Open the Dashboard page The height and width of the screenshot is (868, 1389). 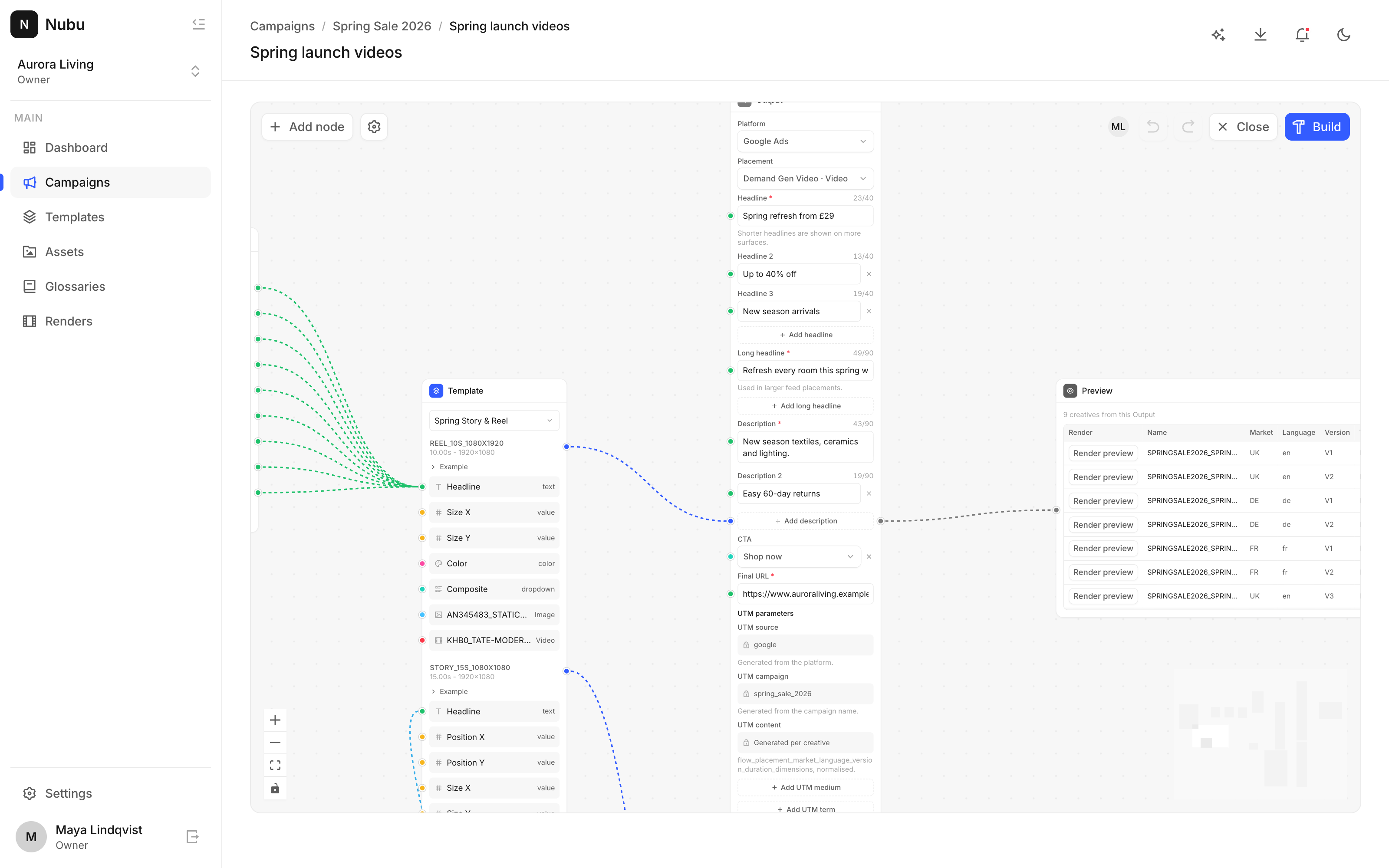pyautogui.click(x=111, y=148)
